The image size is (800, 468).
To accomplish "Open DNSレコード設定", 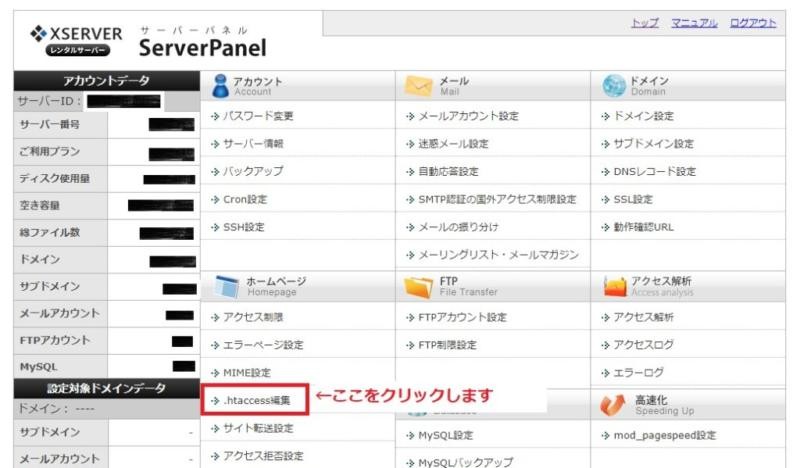I will click(x=654, y=171).
